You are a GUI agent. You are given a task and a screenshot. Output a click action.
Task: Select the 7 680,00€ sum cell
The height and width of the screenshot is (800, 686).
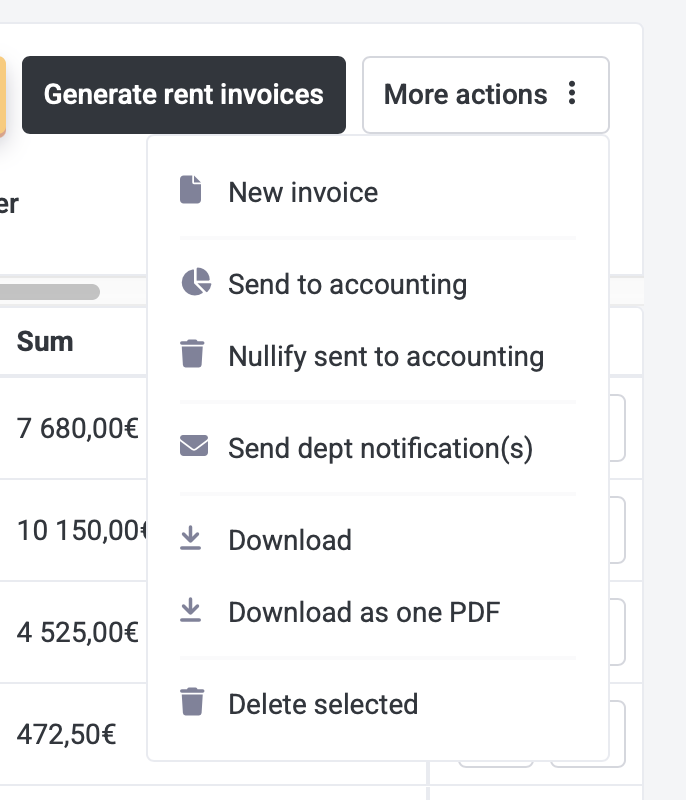(77, 428)
